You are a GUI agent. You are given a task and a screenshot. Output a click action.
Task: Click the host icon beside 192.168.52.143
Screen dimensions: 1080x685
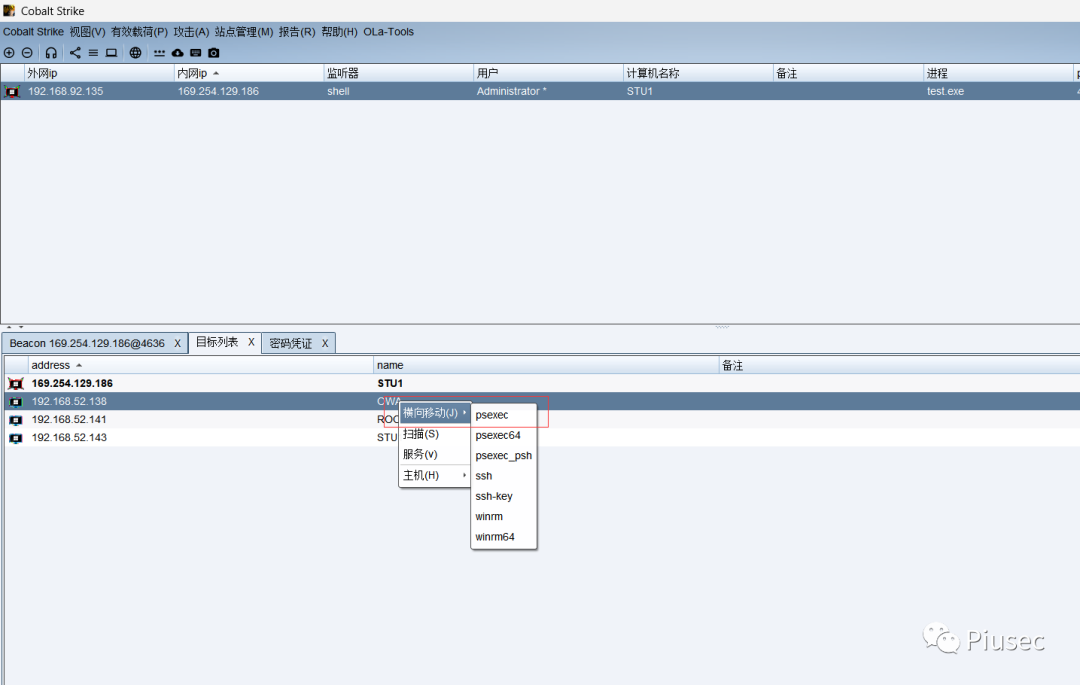(x=15, y=437)
